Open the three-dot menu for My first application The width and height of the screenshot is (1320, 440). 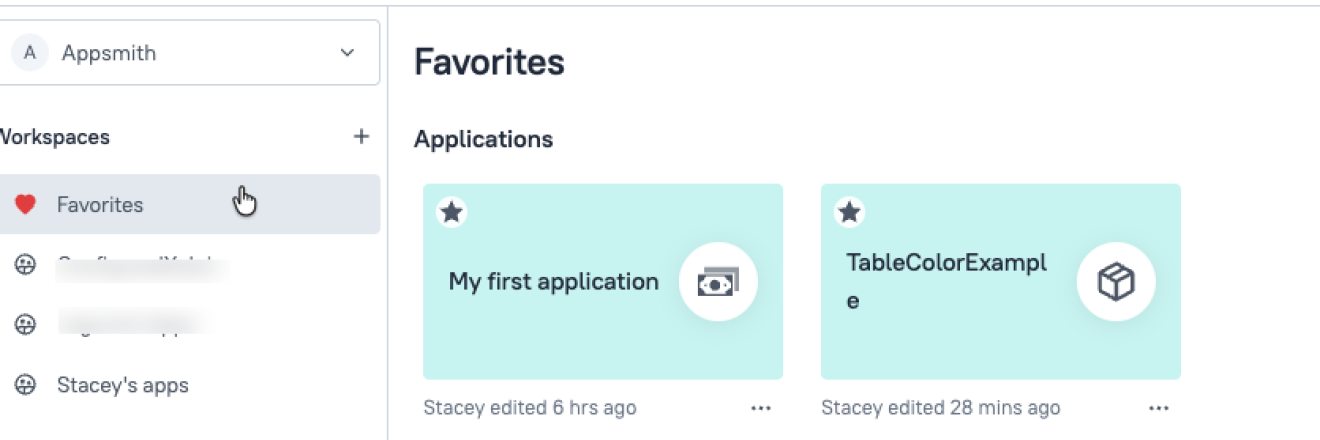761,408
